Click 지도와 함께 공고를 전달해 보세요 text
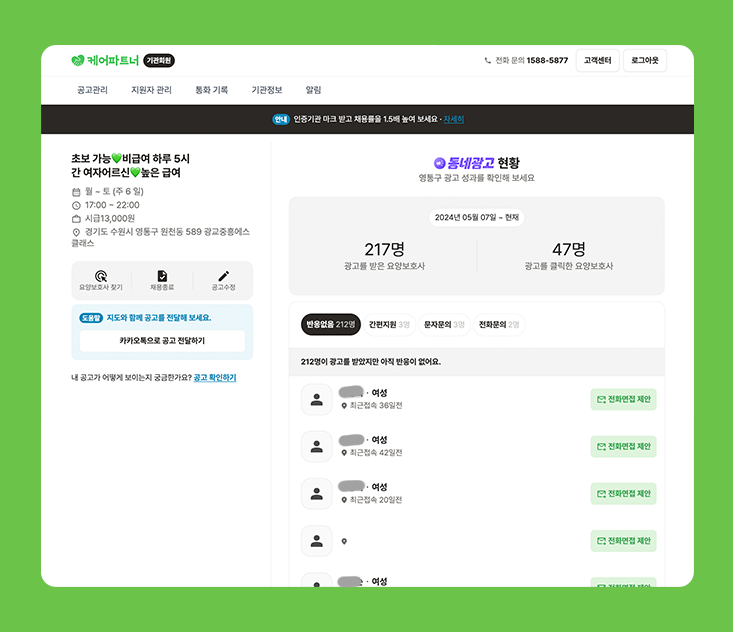Viewport: 733px width, 632px height. pyautogui.click(x=159, y=318)
